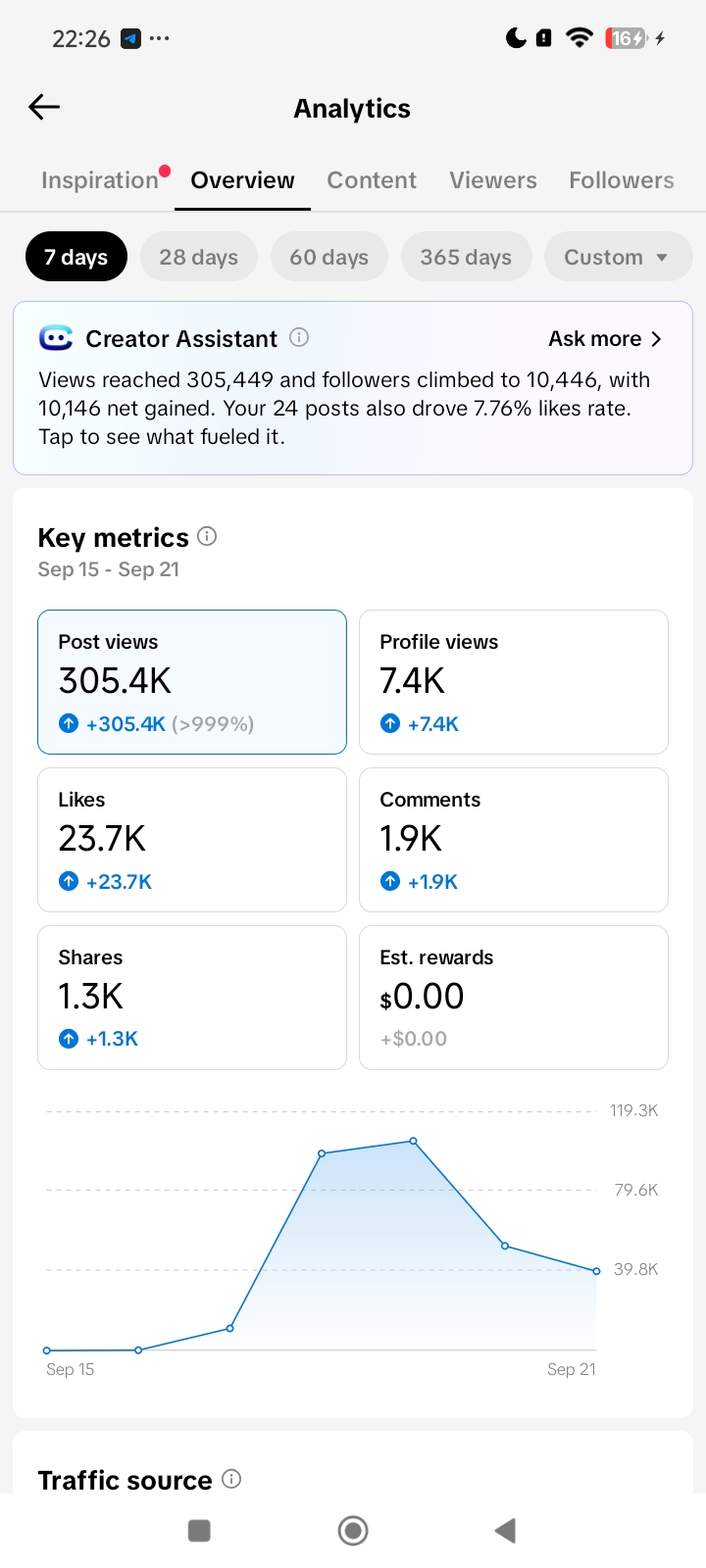
Task: Select the 28 days range
Action: pyautogui.click(x=199, y=257)
